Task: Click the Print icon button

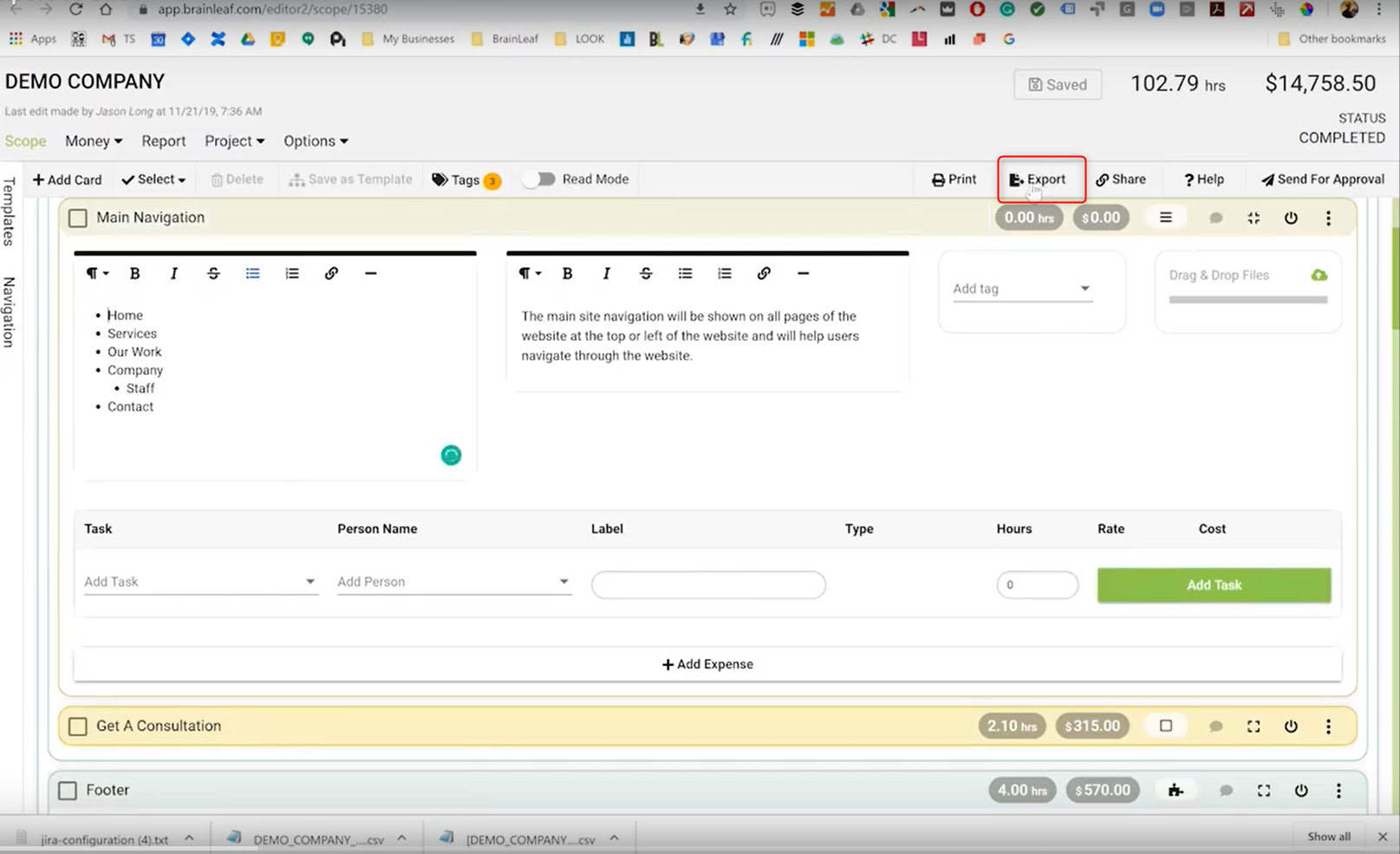Action: [954, 179]
